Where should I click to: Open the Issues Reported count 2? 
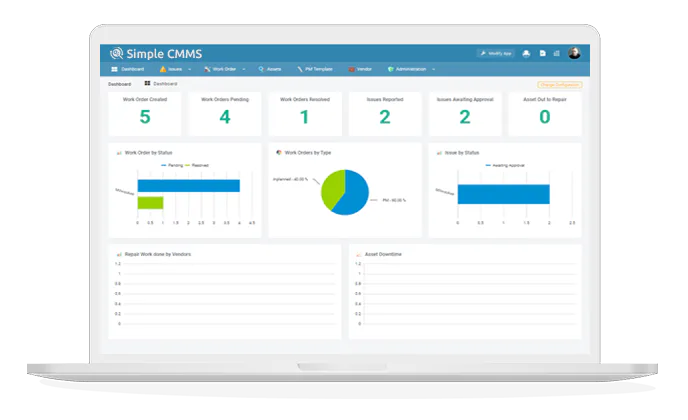[385, 117]
